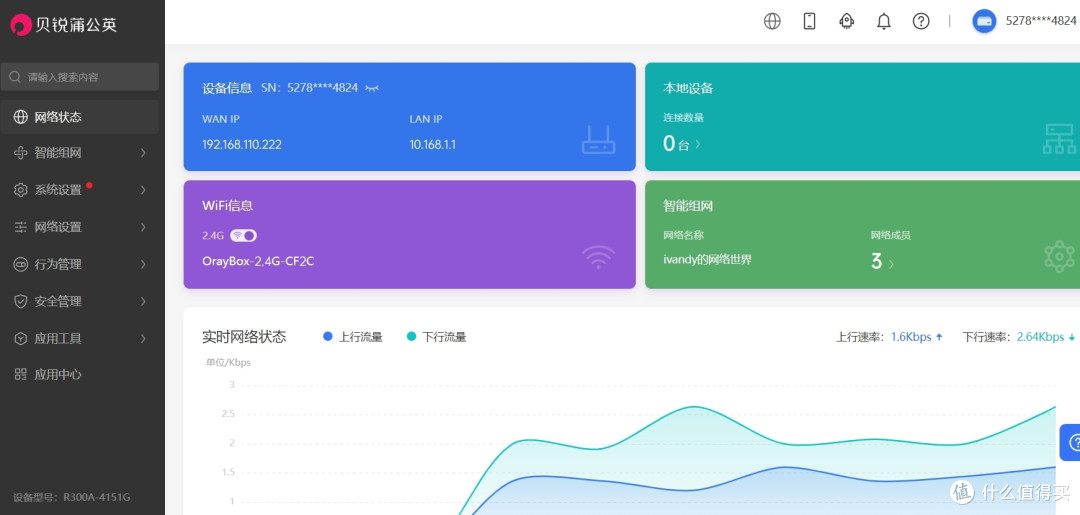Image resolution: width=1080 pixels, height=515 pixels.
Task: Open the help question mark icon in top bar
Action: (921, 21)
